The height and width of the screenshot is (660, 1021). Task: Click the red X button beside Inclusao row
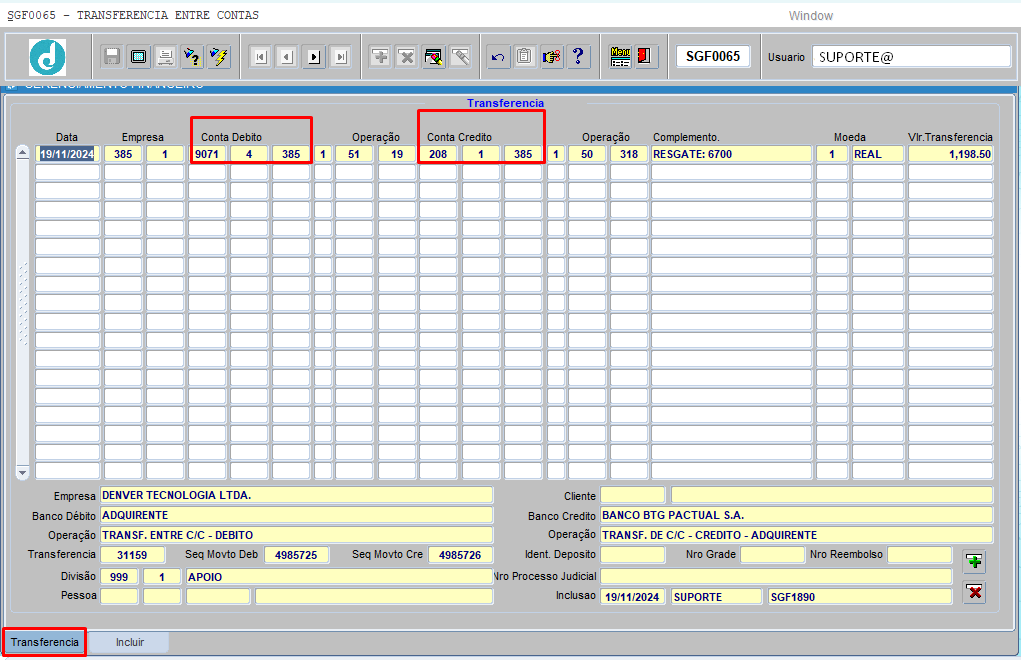[x=974, y=593]
